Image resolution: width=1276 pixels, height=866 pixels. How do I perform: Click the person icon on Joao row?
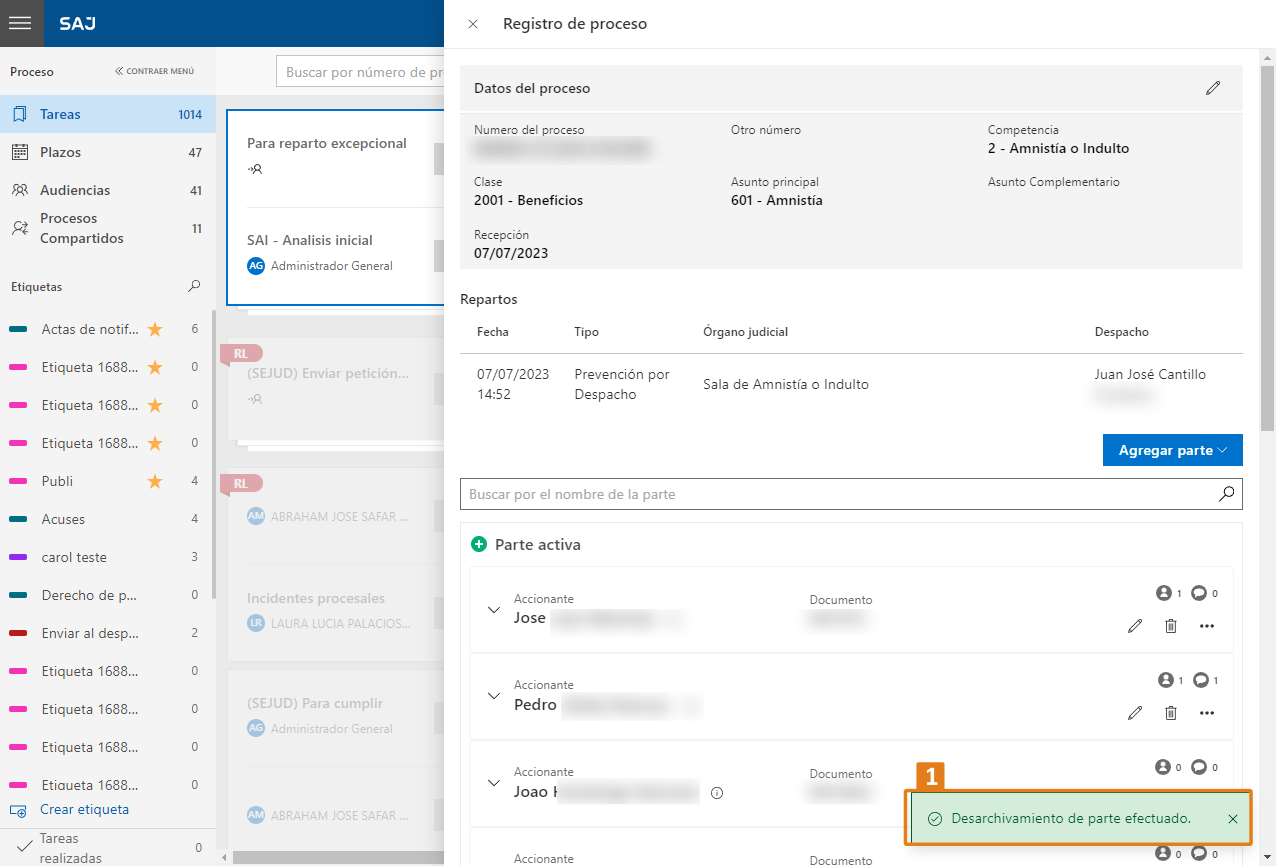point(1163,767)
